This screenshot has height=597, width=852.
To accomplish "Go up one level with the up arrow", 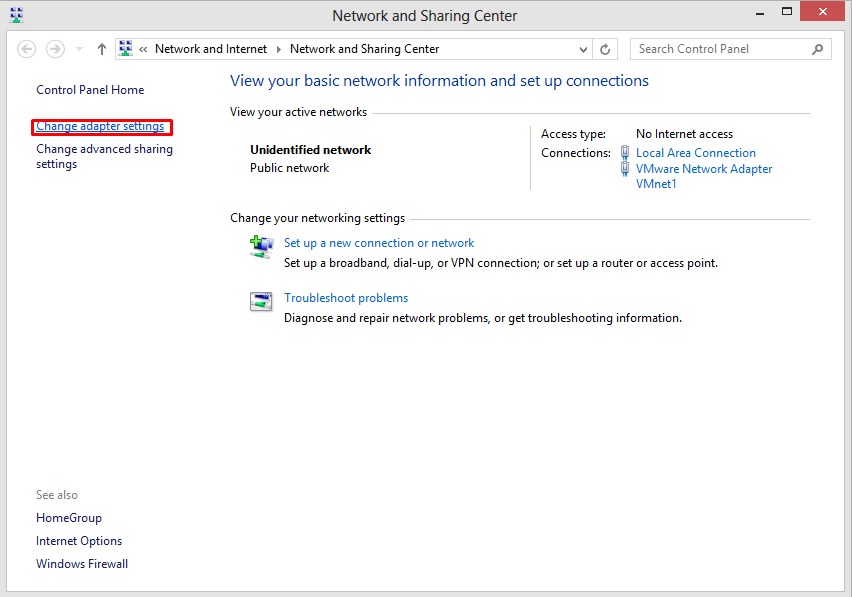I will [x=102, y=49].
